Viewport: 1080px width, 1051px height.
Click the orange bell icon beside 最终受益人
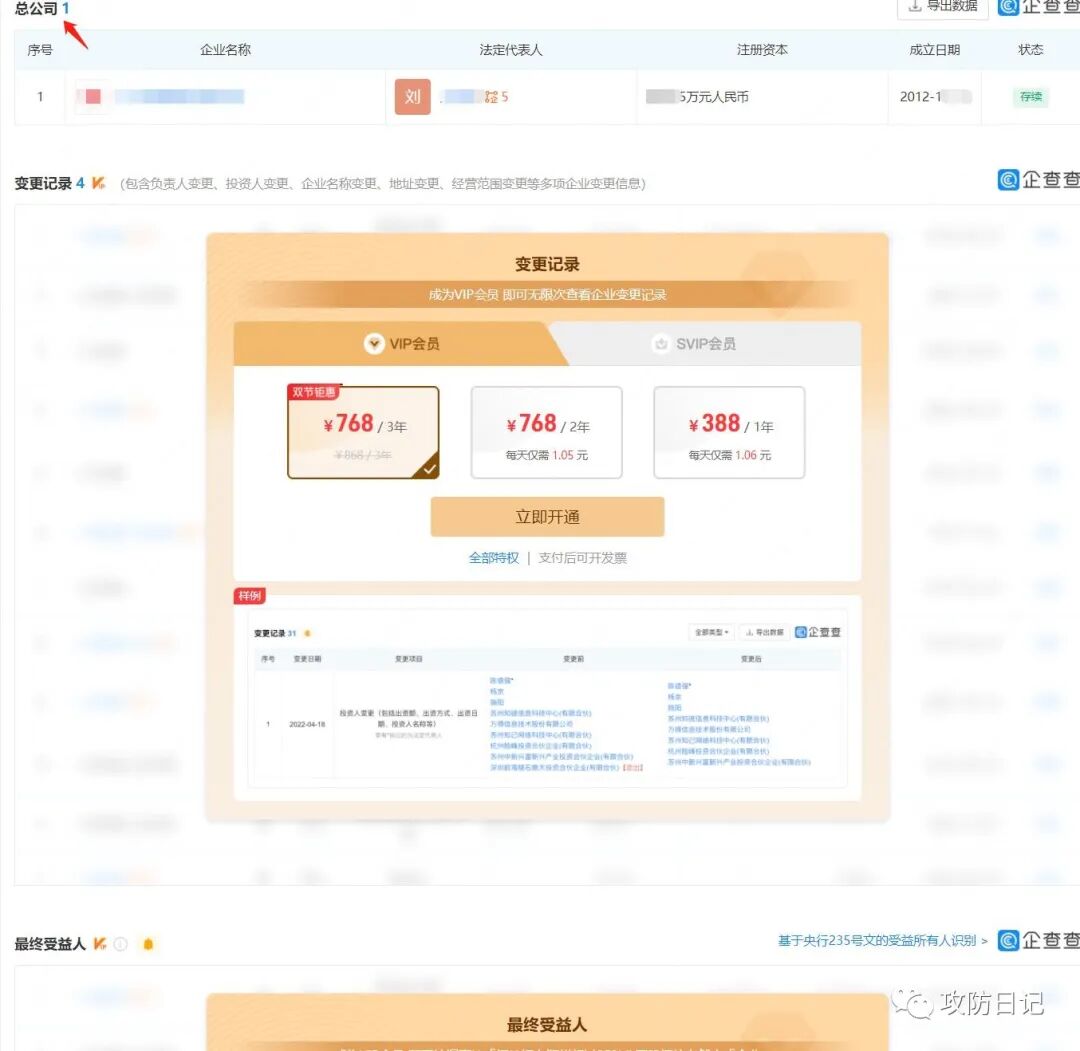(148, 944)
